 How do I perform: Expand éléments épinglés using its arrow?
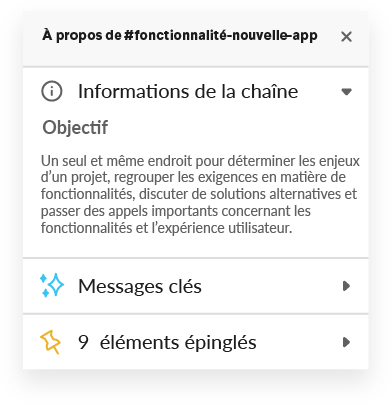(347, 342)
